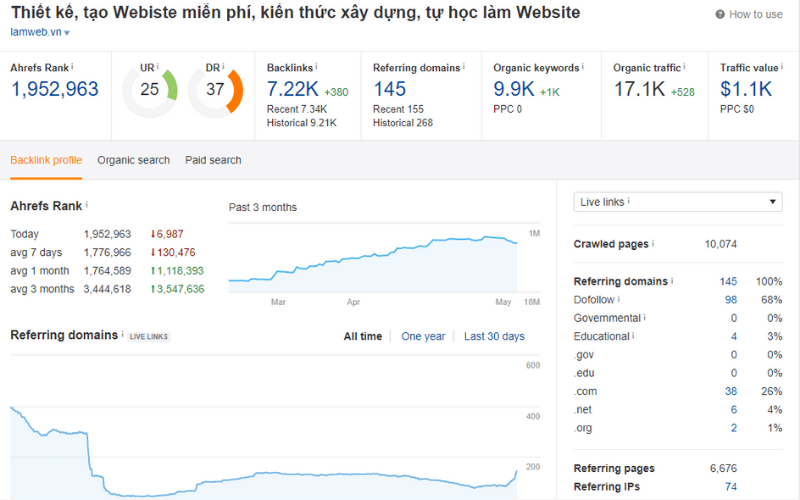Click info icon beside Governmental
The height and width of the screenshot is (500, 800).
tap(645, 317)
